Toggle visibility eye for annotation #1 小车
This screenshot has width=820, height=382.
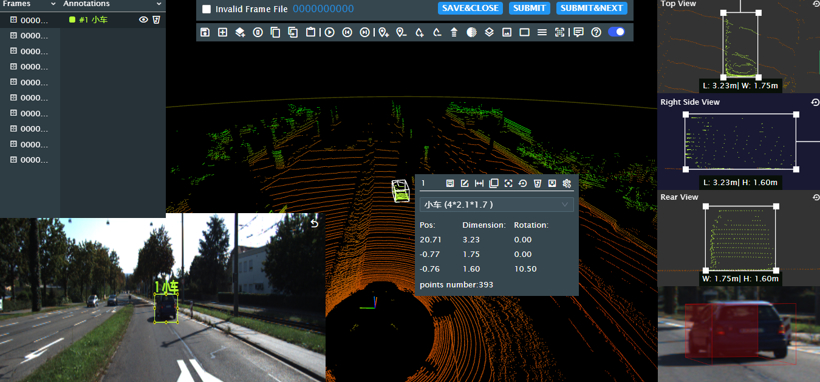click(143, 20)
